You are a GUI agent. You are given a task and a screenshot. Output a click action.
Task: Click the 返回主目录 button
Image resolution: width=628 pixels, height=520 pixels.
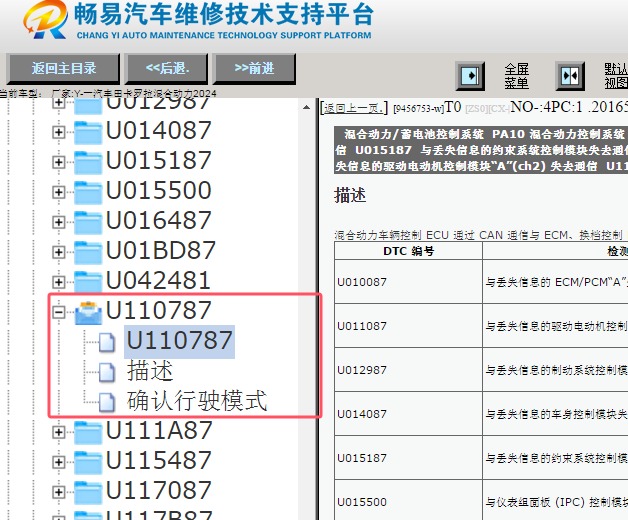tap(63, 69)
